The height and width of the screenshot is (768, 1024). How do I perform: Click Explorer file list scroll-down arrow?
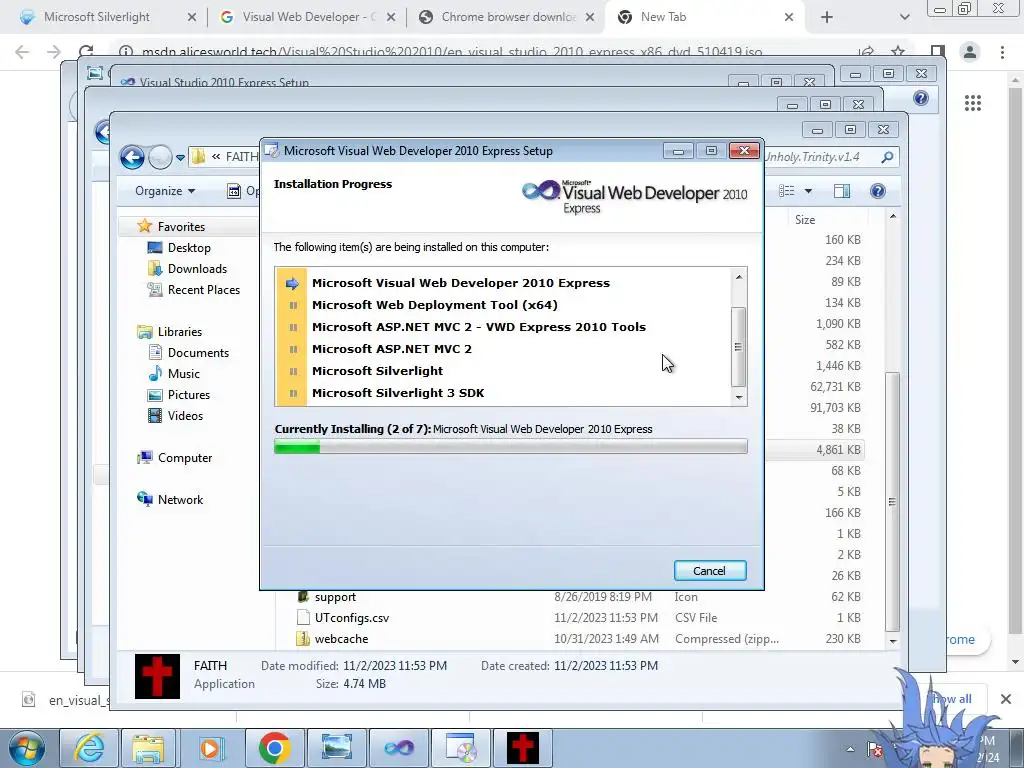pos(893,641)
